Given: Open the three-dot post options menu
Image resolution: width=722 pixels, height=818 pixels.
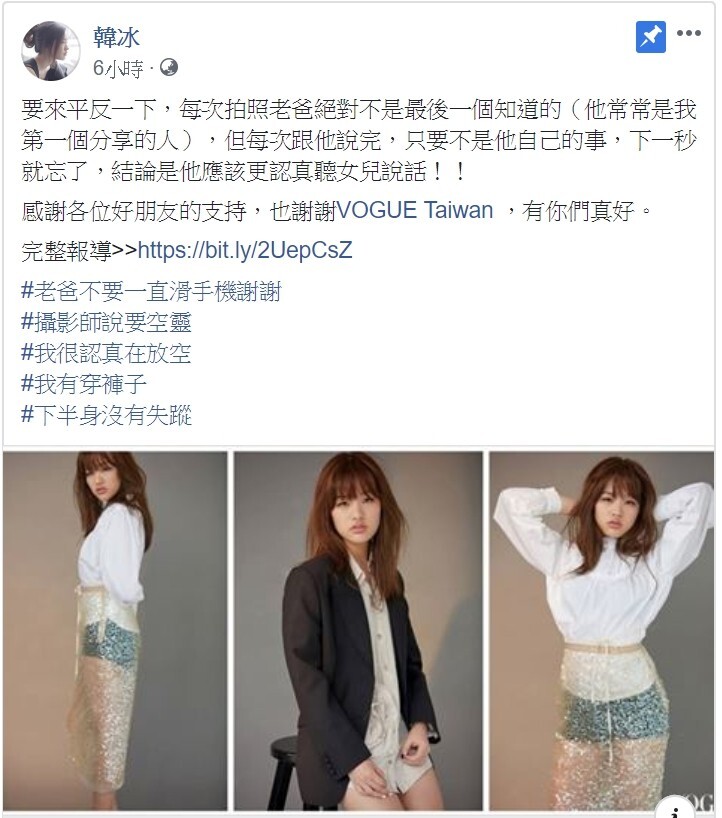Looking at the screenshot, I should point(689,33).
